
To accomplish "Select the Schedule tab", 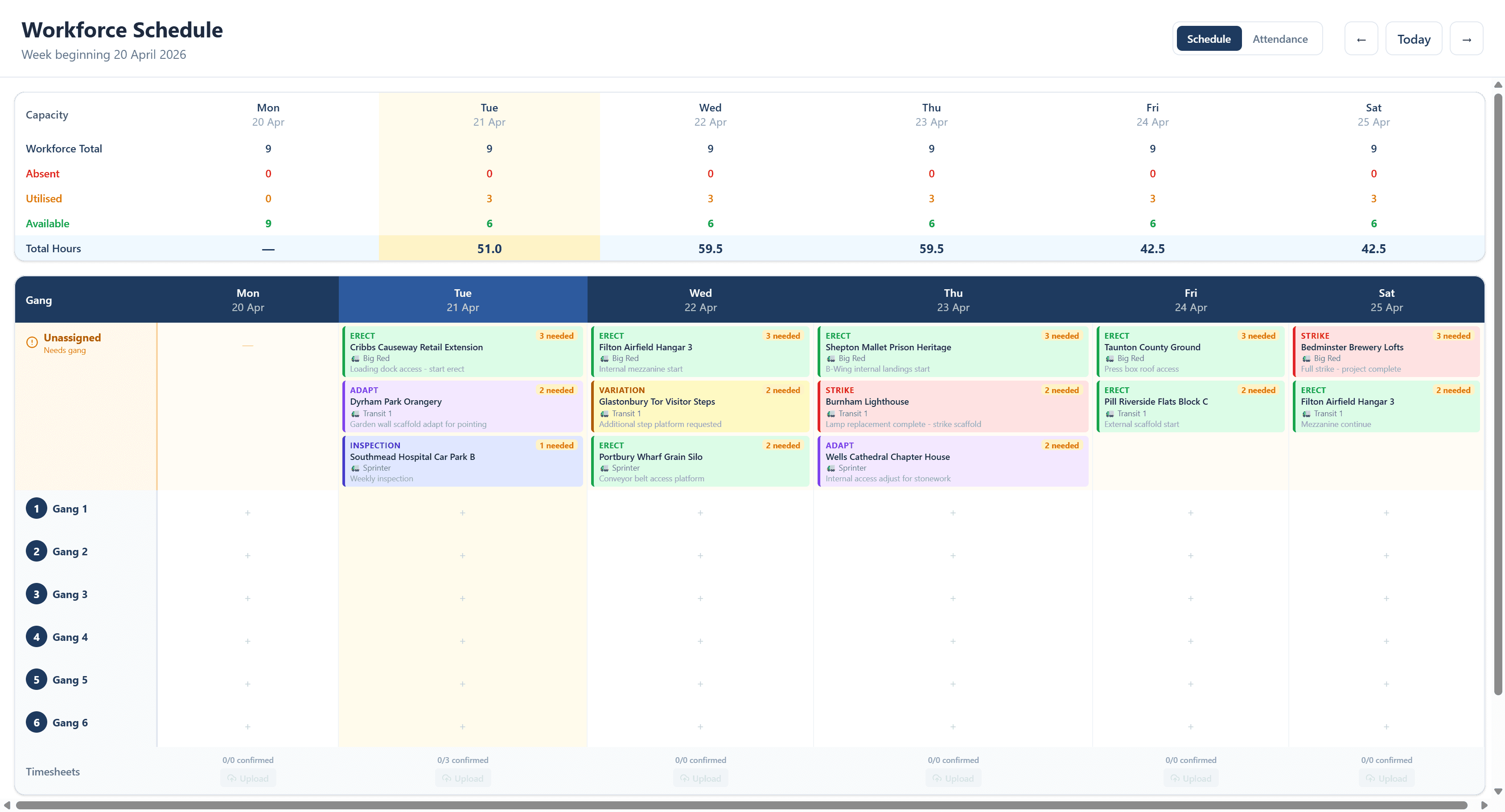I will [x=1208, y=39].
